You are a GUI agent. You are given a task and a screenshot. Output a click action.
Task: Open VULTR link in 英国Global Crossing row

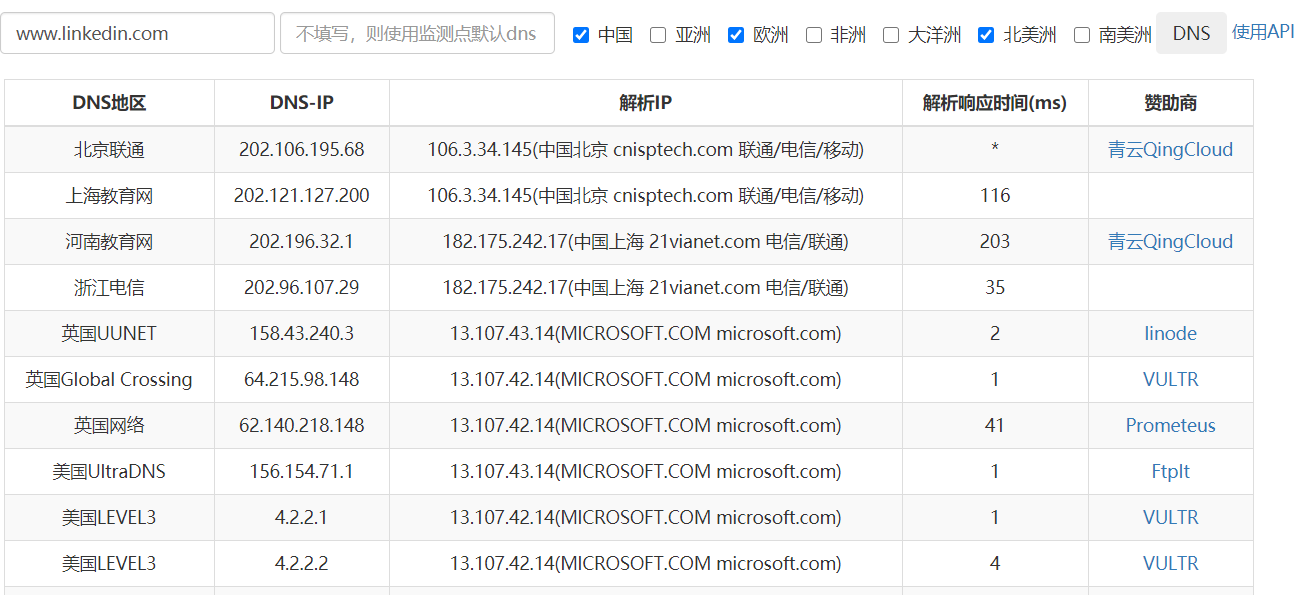[1170, 380]
